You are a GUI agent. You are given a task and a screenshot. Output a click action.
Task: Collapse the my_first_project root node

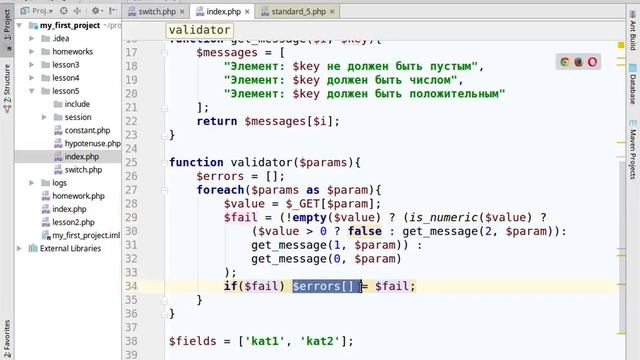19,25
